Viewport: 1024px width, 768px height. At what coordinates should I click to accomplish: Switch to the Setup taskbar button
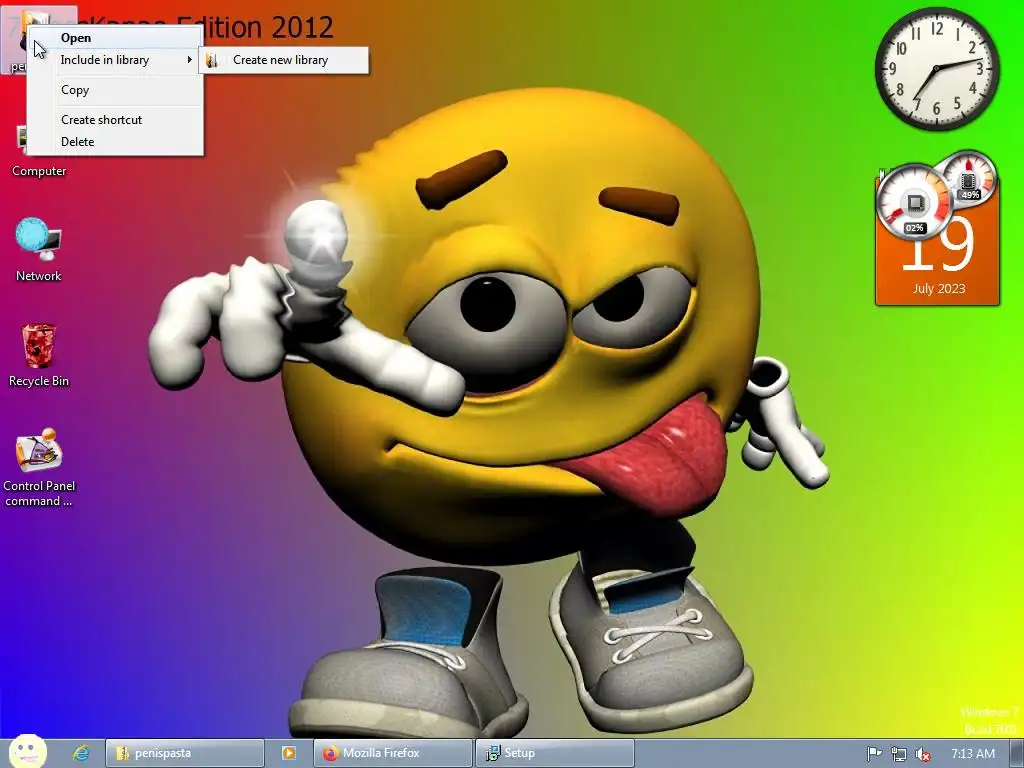pyautogui.click(x=554, y=753)
